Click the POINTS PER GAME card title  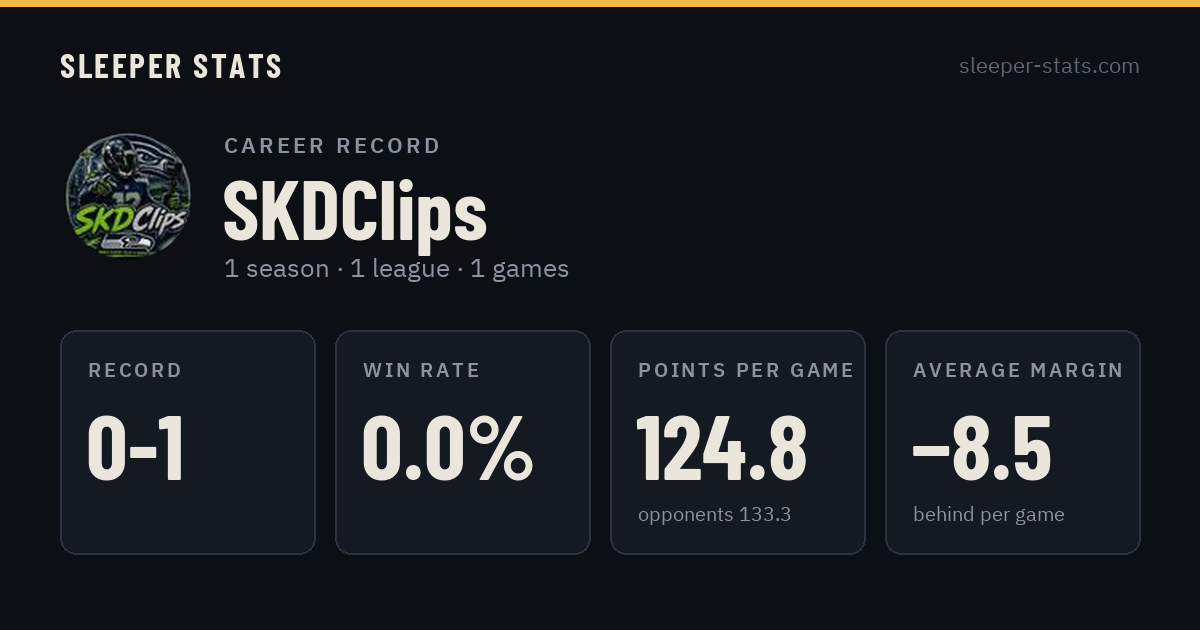pyautogui.click(x=746, y=370)
